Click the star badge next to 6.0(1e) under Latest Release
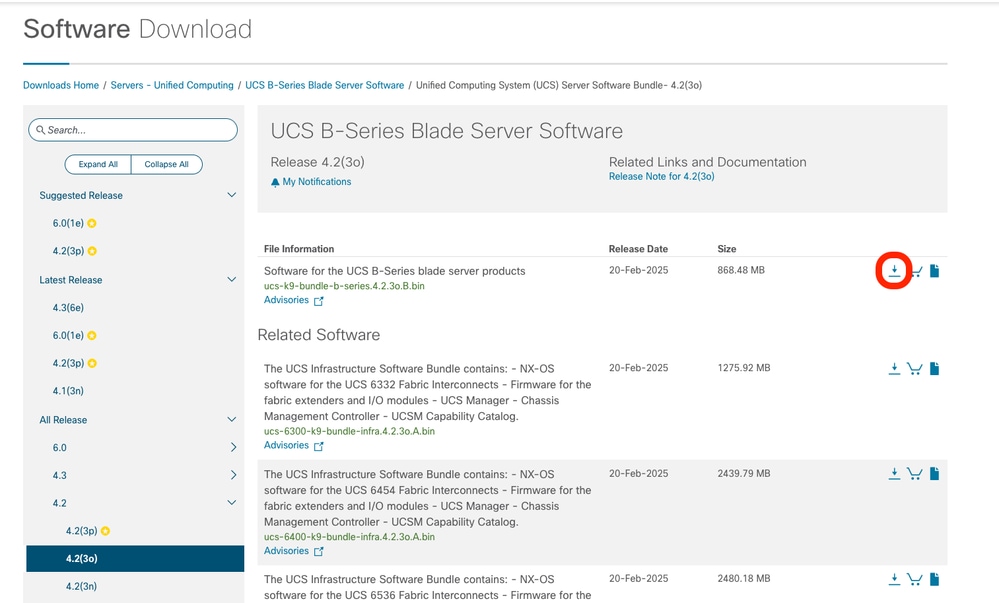 92,335
